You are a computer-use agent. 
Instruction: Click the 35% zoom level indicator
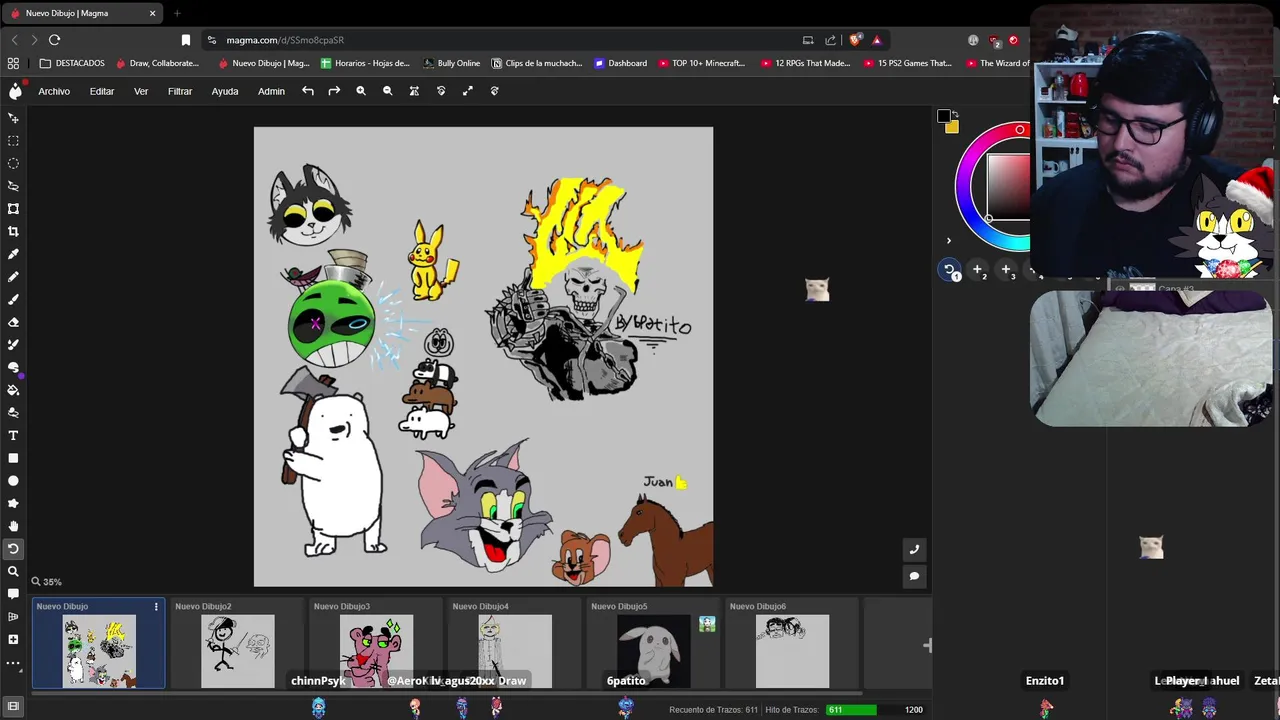(46, 581)
